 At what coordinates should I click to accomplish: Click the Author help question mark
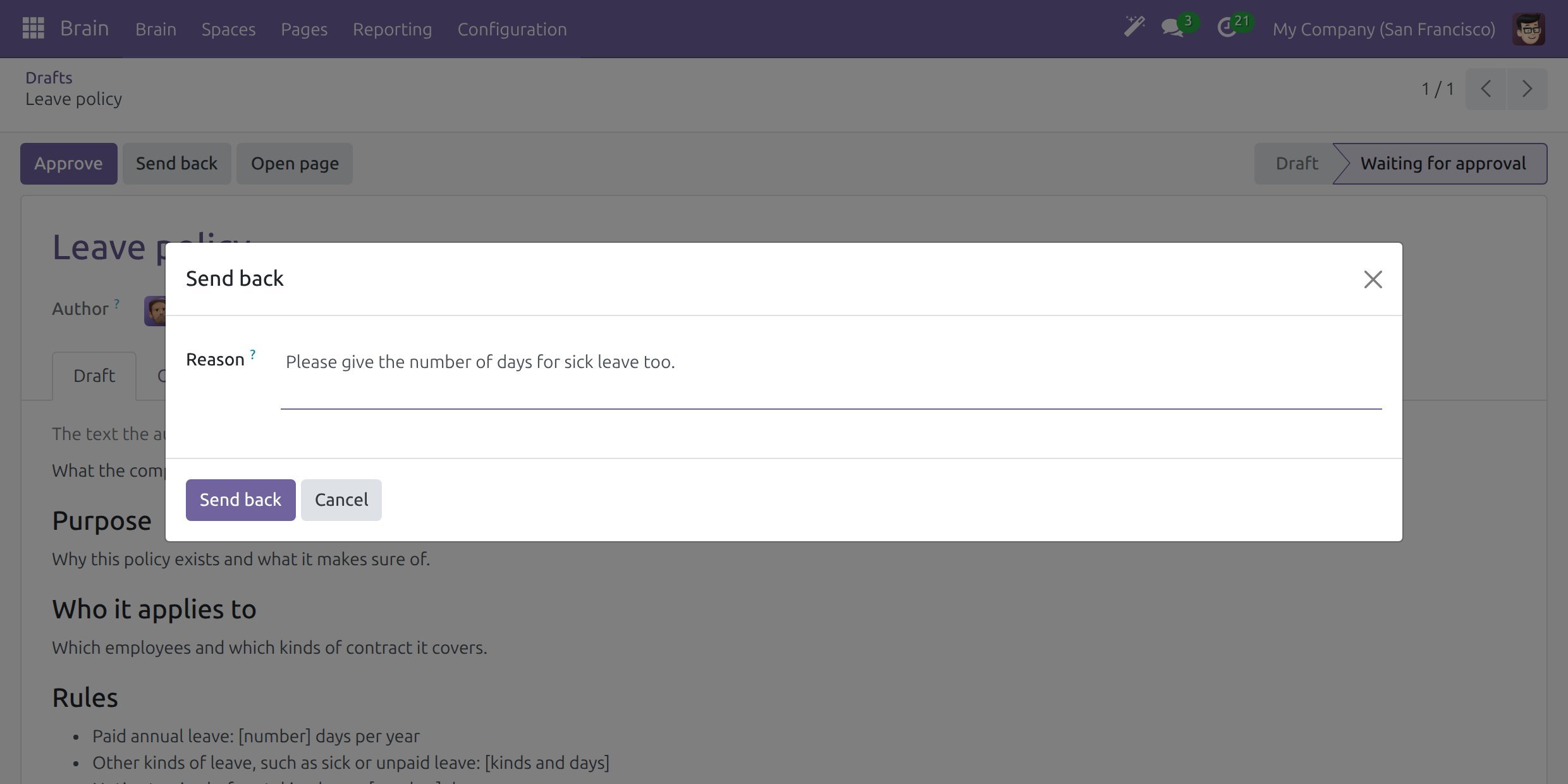coord(117,303)
